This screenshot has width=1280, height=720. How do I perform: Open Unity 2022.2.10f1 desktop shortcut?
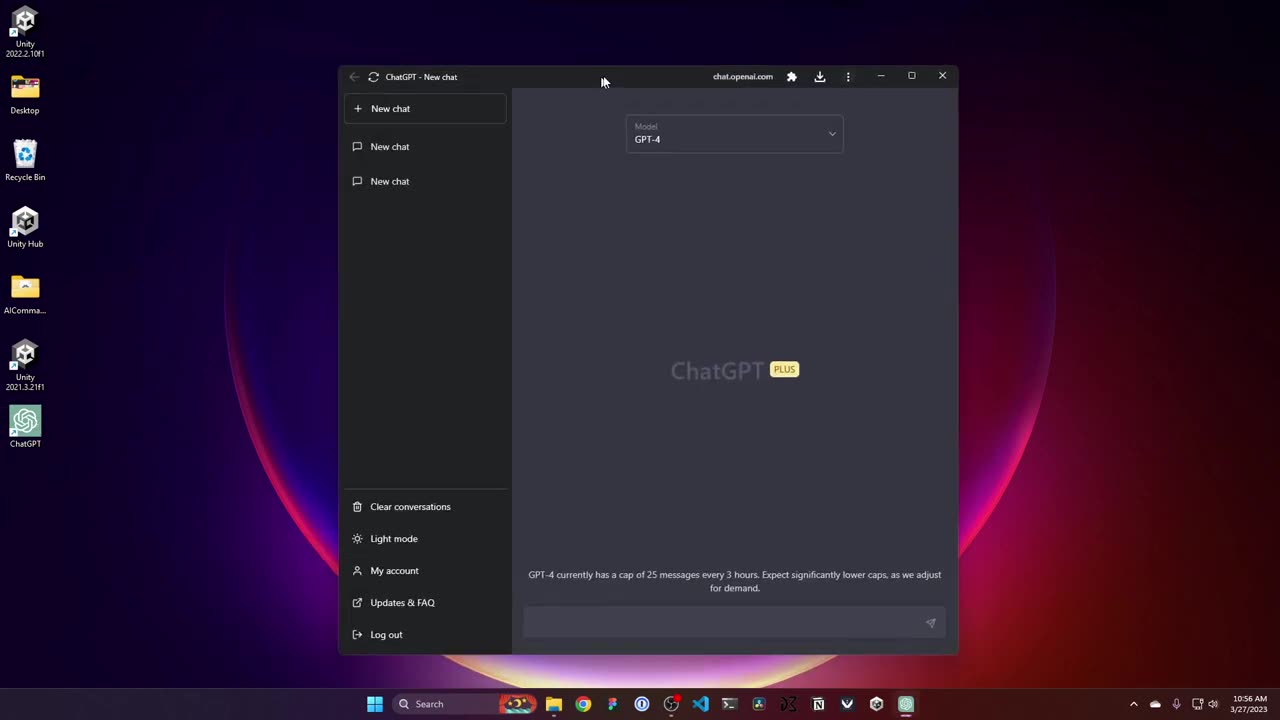click(25, 33)
